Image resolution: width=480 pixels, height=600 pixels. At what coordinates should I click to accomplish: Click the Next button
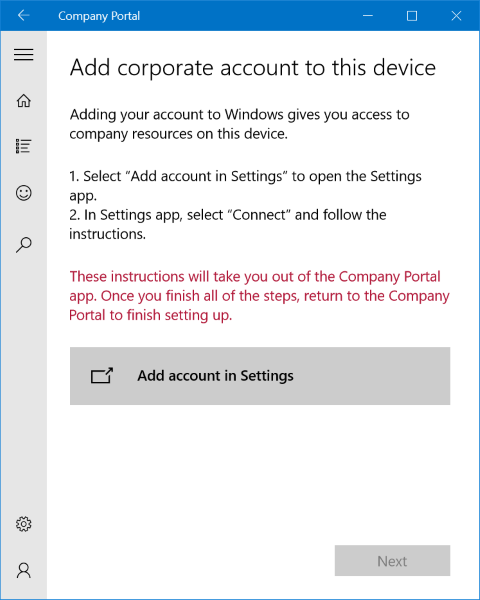[x=392, y=561]
